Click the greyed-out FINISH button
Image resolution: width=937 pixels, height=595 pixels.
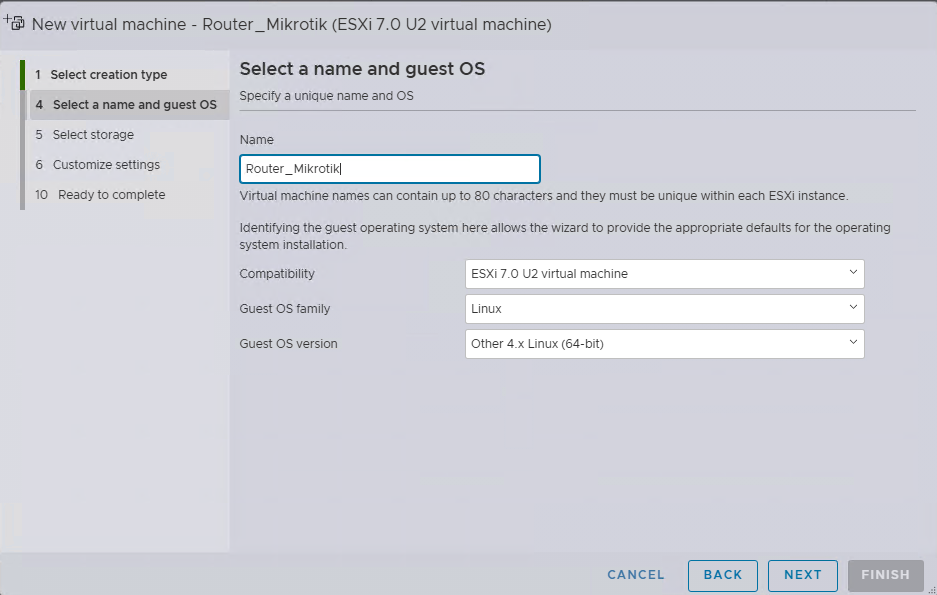(x=885, y=575)
